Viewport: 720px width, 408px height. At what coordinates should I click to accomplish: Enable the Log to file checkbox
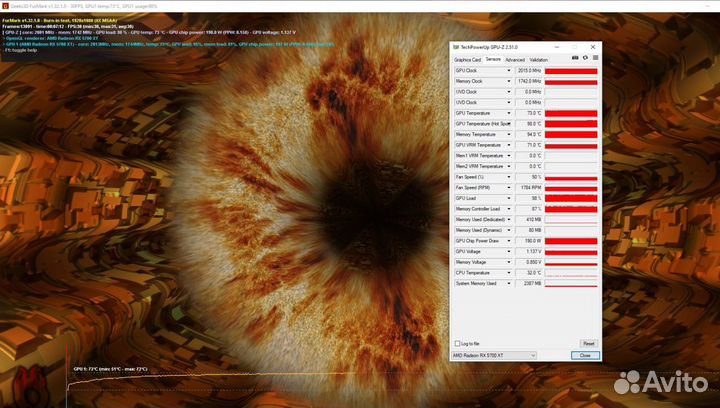coord(457,343)
